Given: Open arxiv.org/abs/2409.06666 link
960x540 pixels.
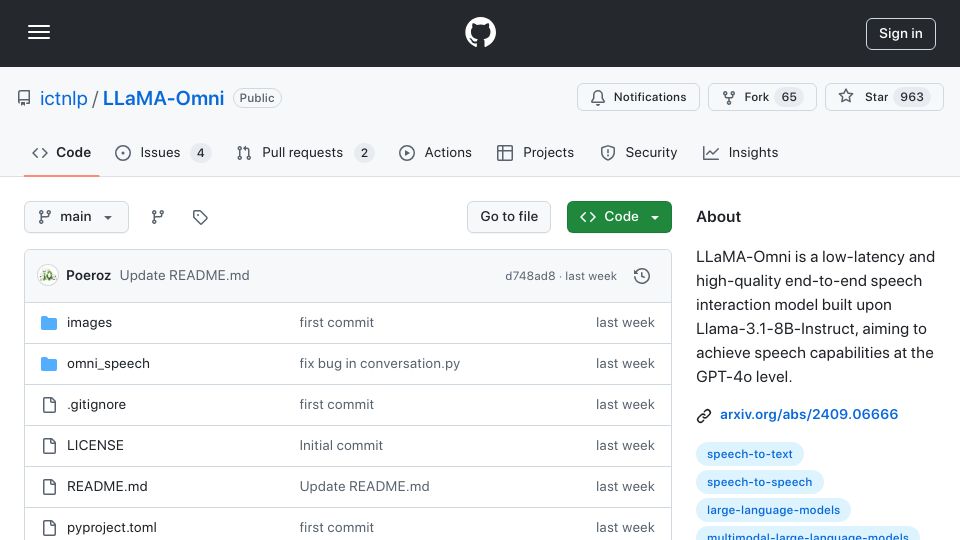Looking at the screenshot, I should [x=809, y=414].
